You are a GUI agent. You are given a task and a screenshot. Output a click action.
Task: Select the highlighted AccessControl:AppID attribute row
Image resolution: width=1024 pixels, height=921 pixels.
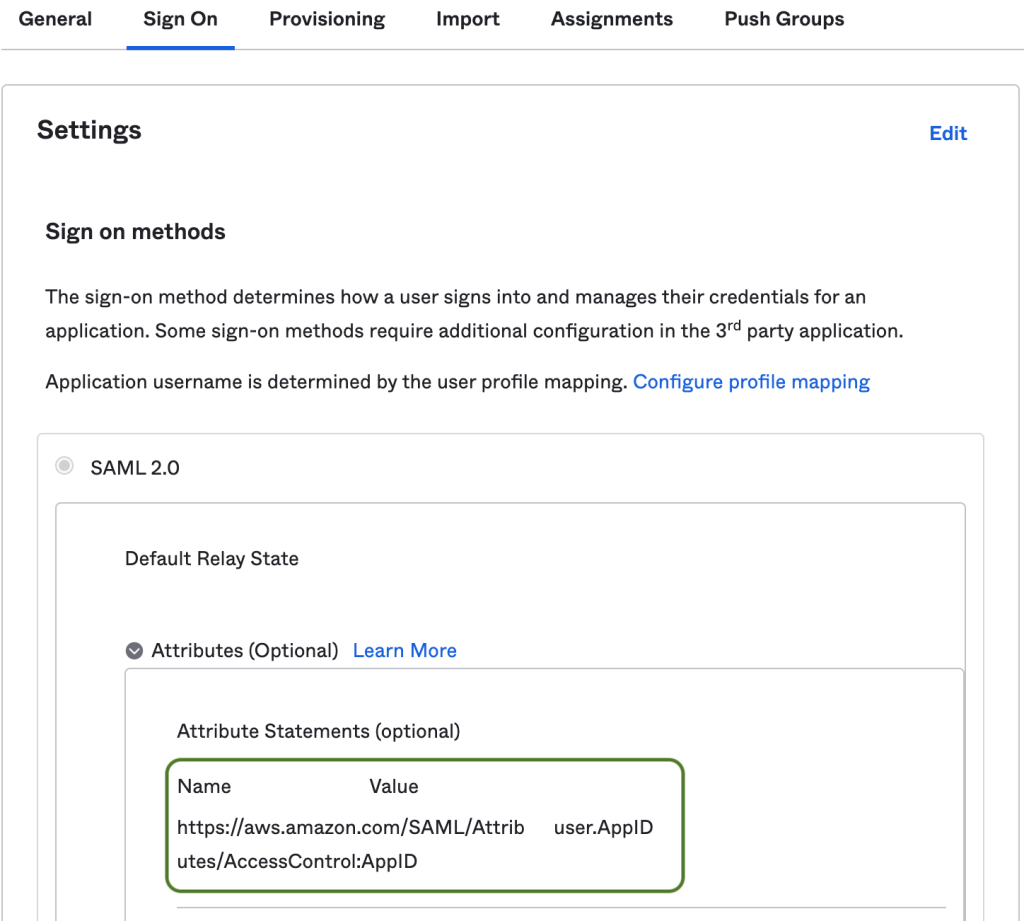pos(425,825)
